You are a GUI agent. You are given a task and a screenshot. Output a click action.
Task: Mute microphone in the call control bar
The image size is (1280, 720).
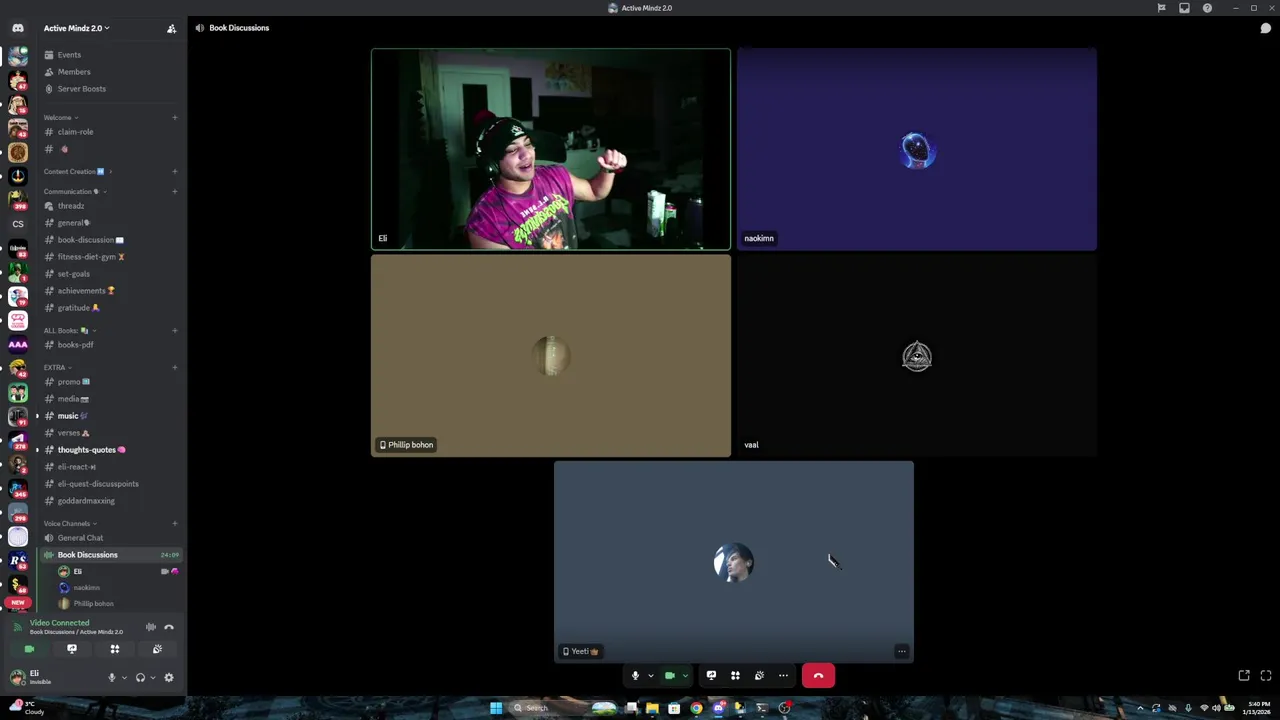pos(635,676)
